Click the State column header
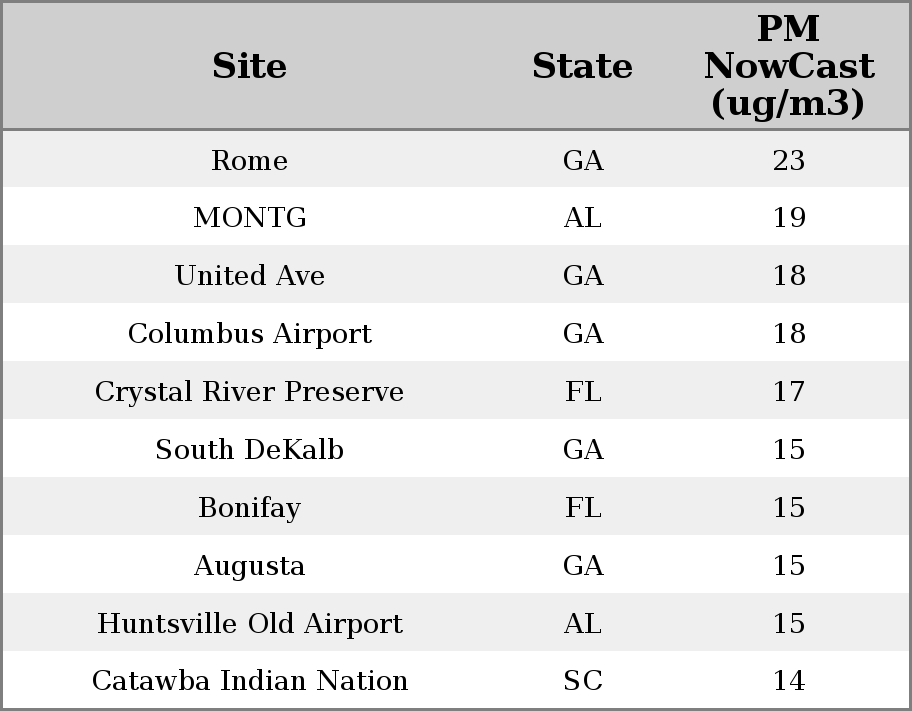This screenshot has height=711, width=912. click(x=582, y=66)
